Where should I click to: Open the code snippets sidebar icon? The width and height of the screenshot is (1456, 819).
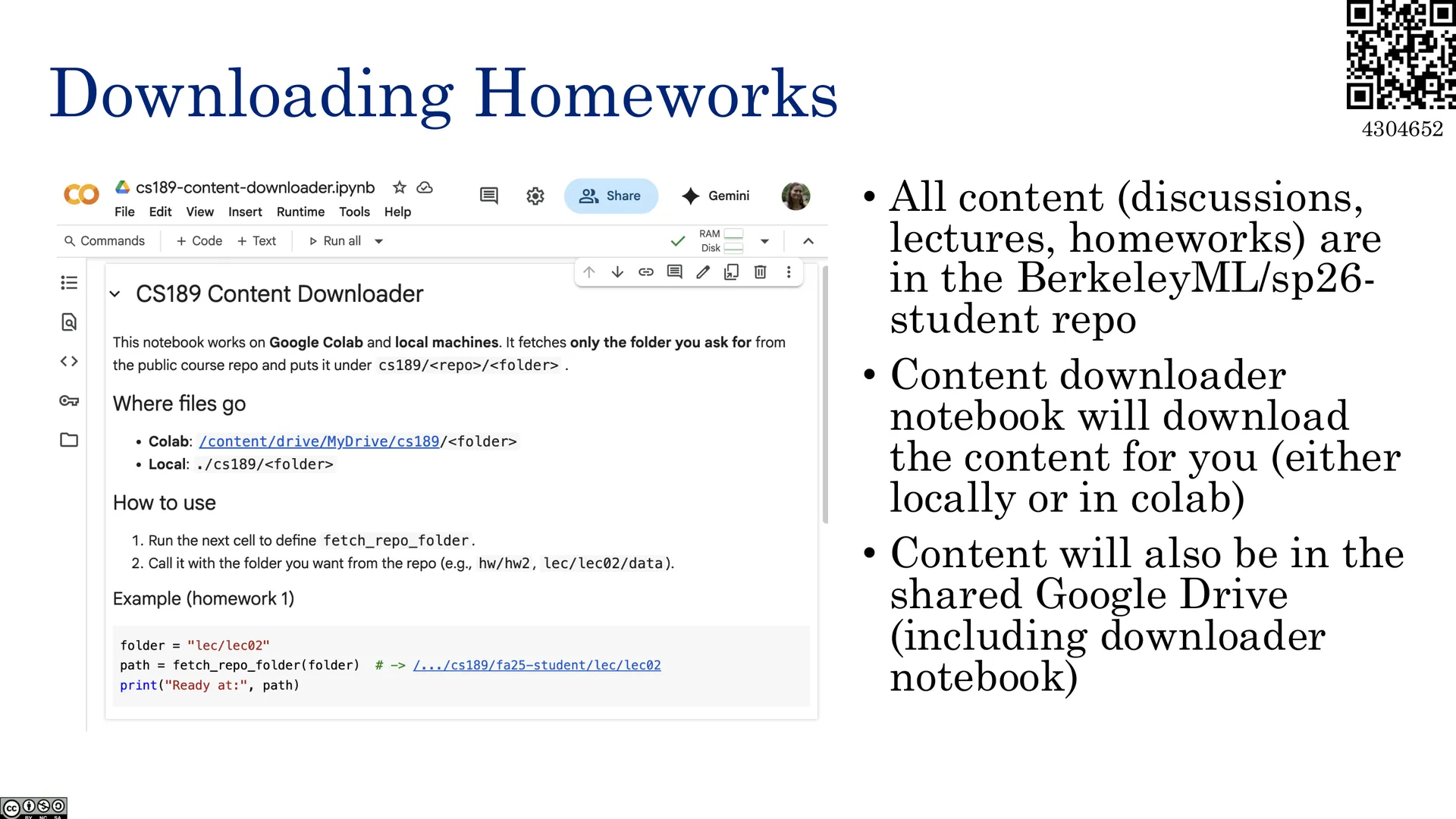point(69,362)
